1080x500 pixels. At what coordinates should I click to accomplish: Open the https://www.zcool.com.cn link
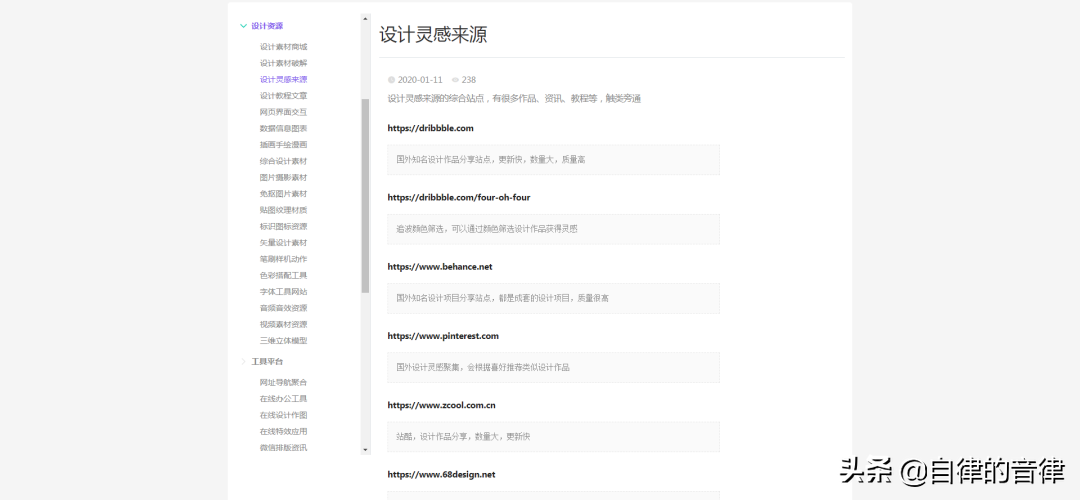[x=442, y=405]
